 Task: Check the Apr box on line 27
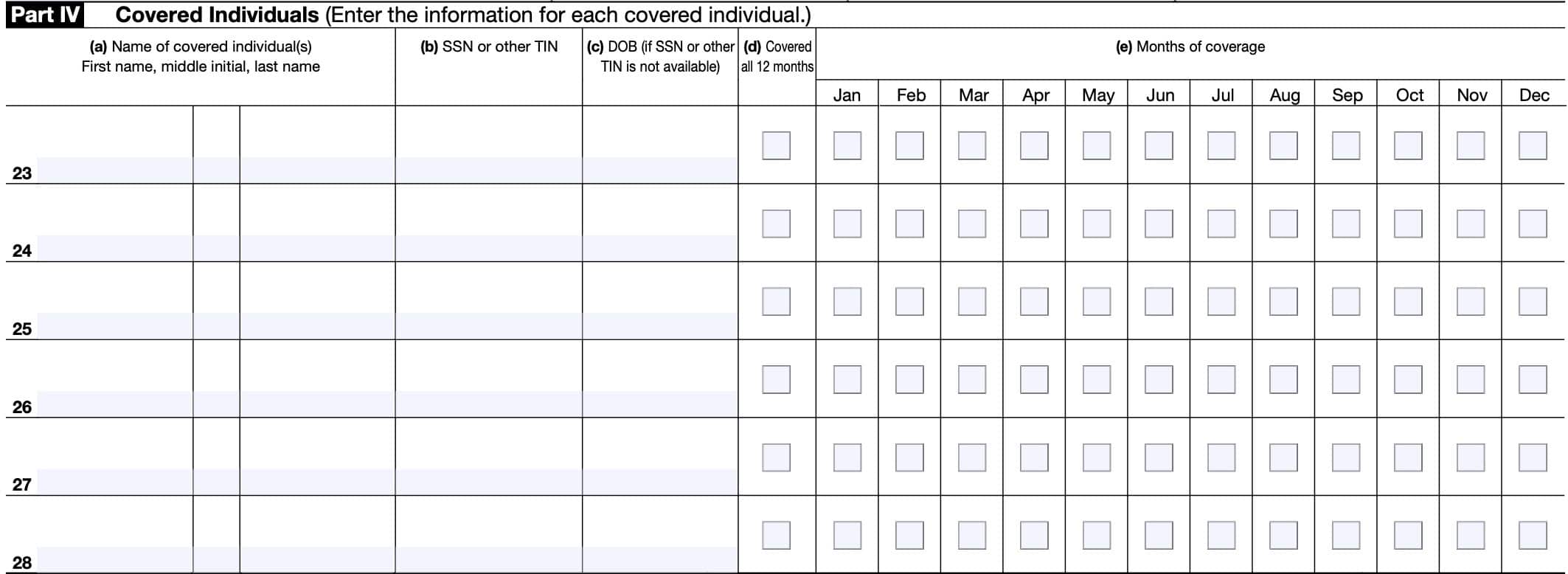(x=1034, y=457)
